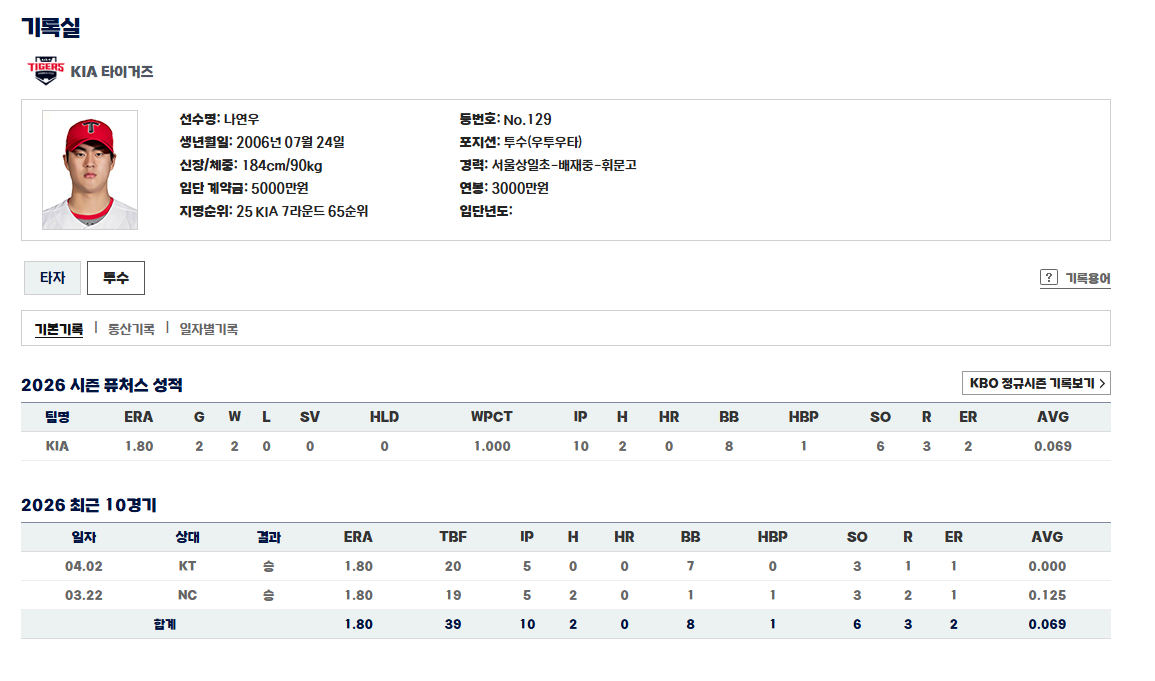Go to the 일자별기록 sub-tab
1155x681 pixels.
(x=208, y=328)
